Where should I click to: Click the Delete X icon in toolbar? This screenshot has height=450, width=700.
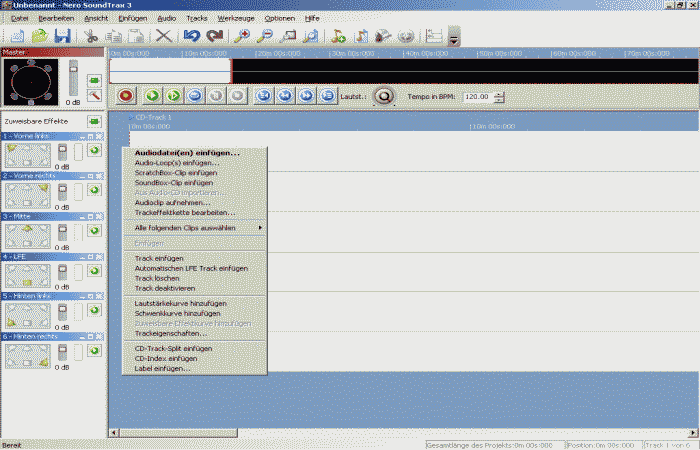(x=163, y=37)
